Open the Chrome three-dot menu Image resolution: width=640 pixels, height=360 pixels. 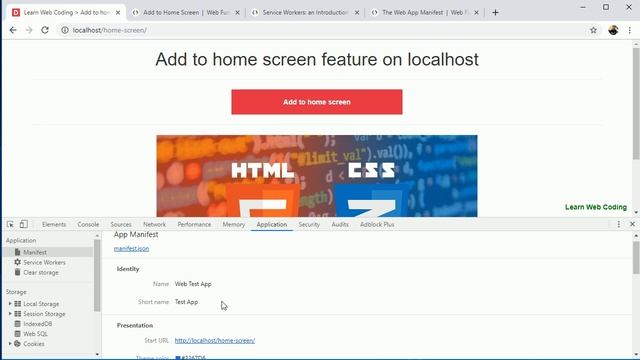coord(630,30)
